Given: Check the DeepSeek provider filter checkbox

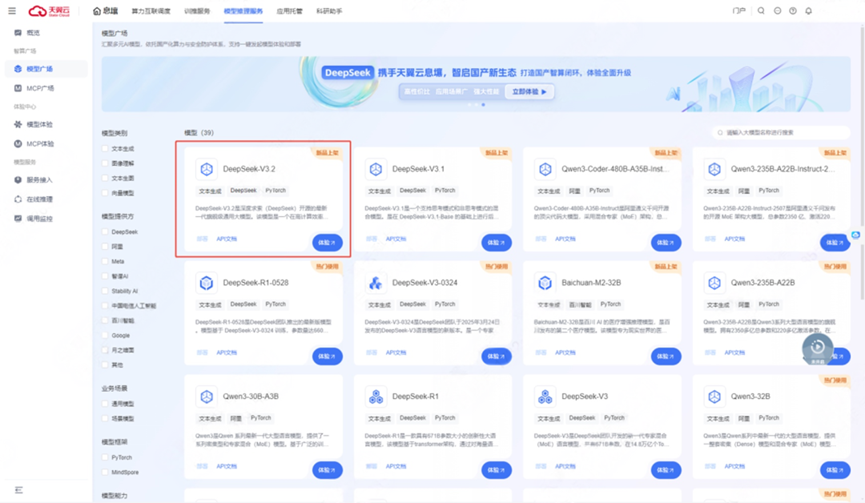Looking at the screenshot, I should click(x=105, y=232).
